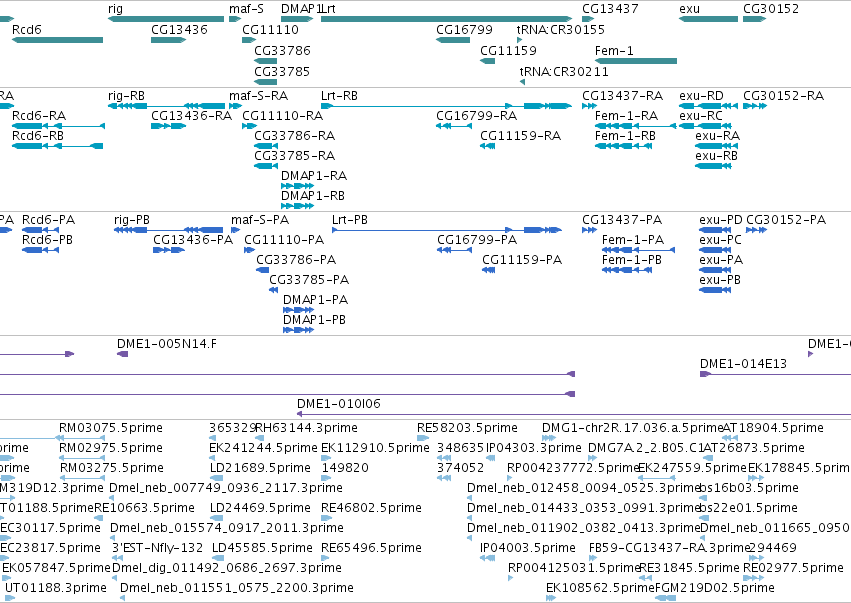The height and width of the screenshot is (603, 851).
Task: Select the exu-PC protein label
Action: tap(720, 240)
